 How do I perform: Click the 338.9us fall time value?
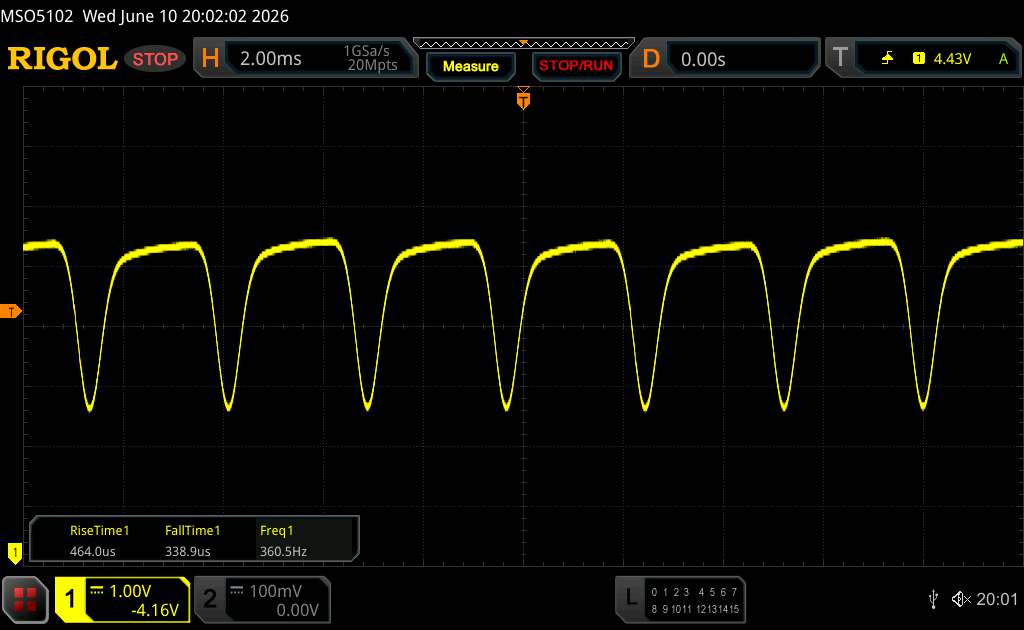[x=187, y=552]
